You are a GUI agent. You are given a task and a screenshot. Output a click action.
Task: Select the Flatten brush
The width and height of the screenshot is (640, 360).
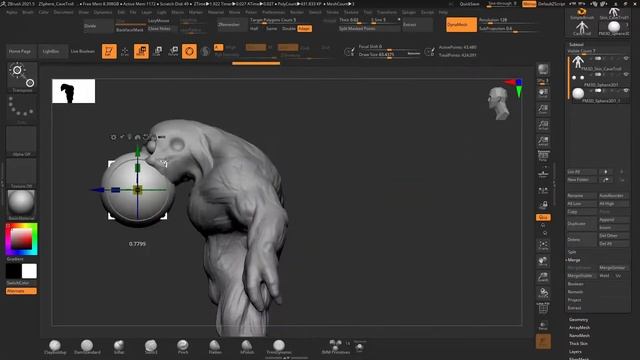(x=215, y=347)
